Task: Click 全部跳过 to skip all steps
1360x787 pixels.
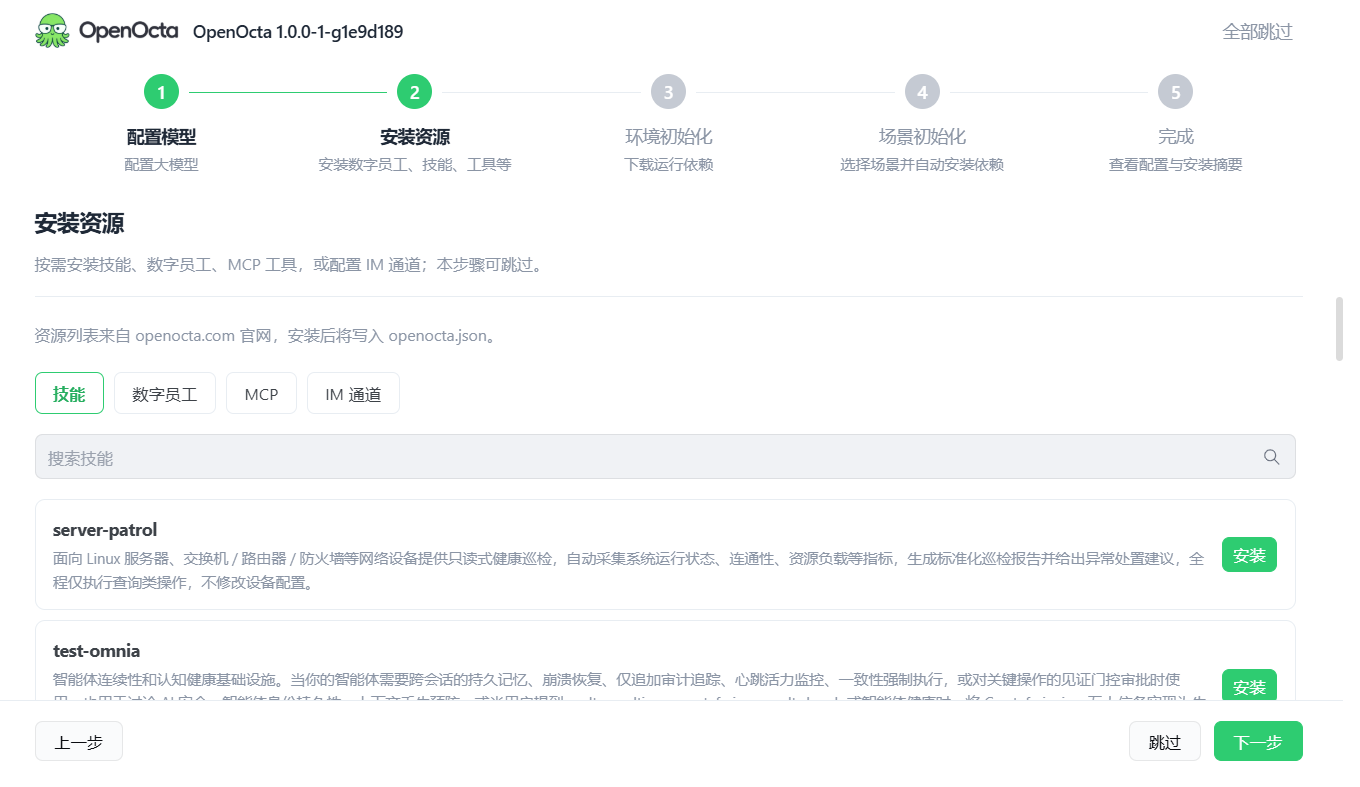Action: 1257,32
